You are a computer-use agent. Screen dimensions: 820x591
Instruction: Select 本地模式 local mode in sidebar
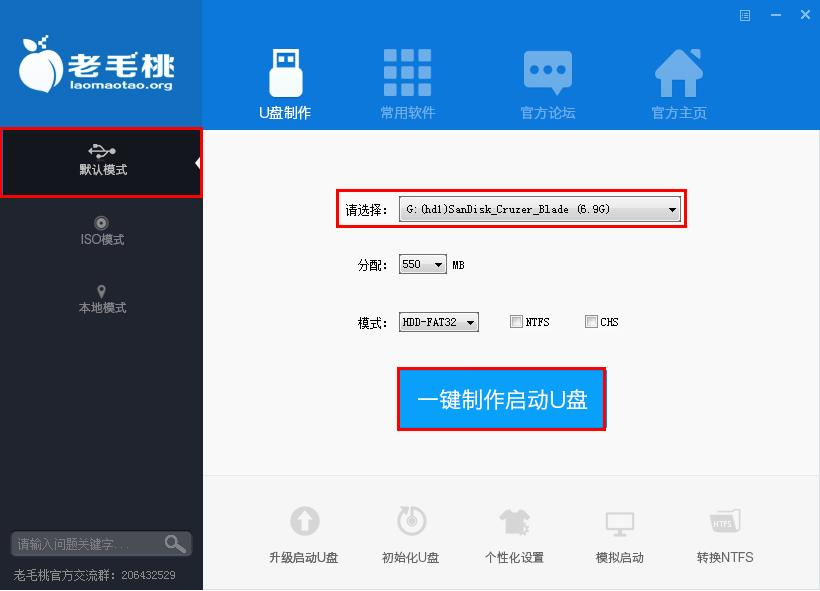(x=102, y=299)
